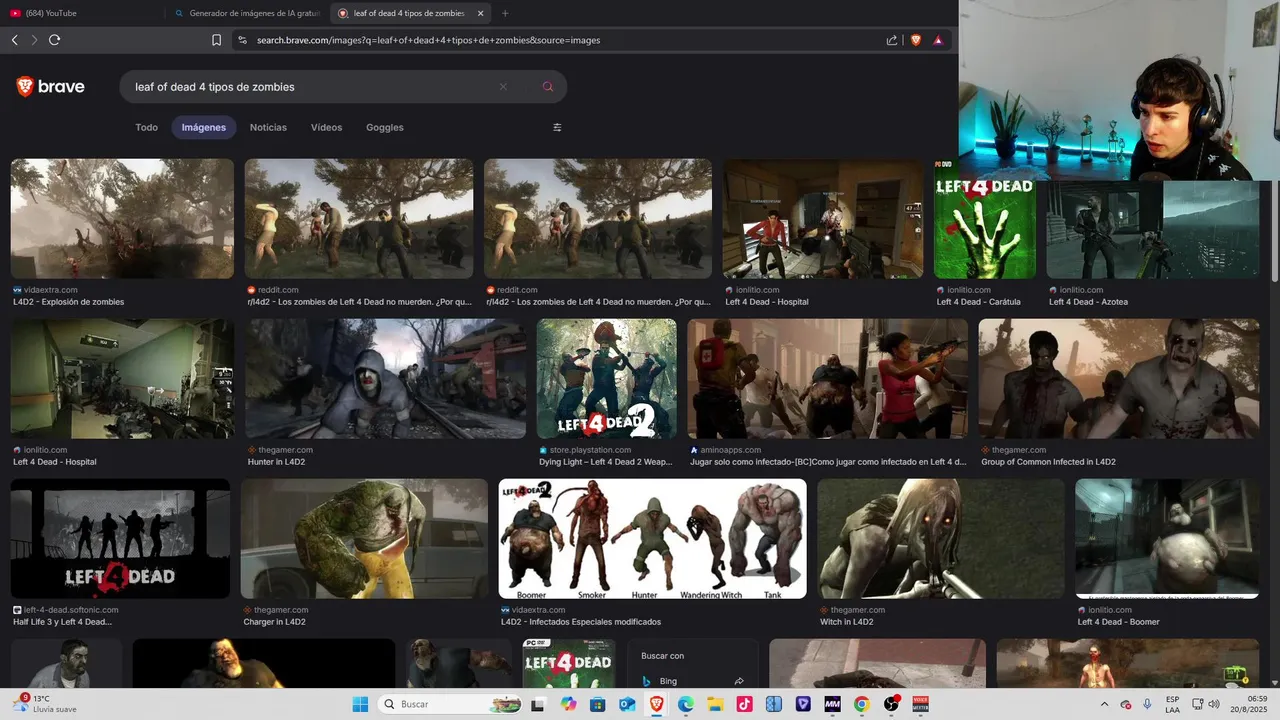Open Brave Rewards triangle icon
Image resolution: width=1280 pixels, height=720 pixels.
point(938,40)
